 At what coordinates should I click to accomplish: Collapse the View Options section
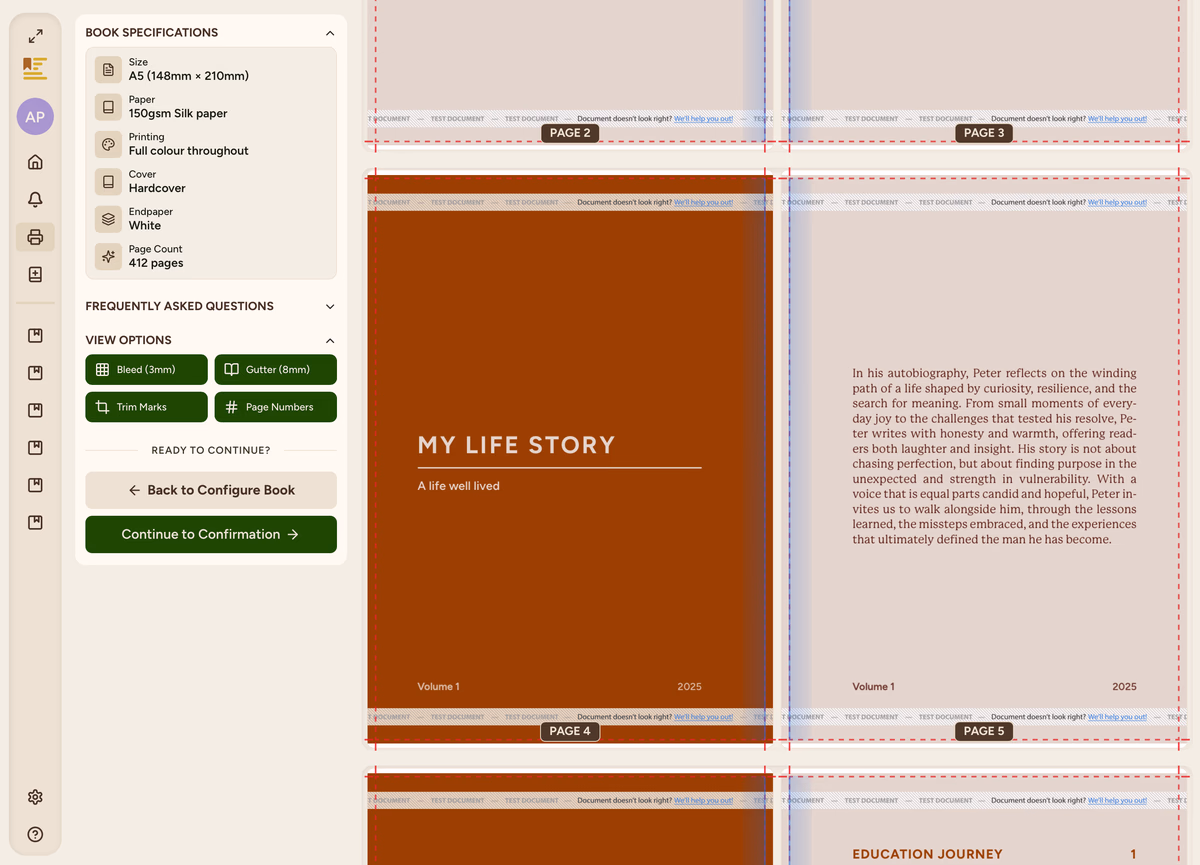click(x=330, y=341)
